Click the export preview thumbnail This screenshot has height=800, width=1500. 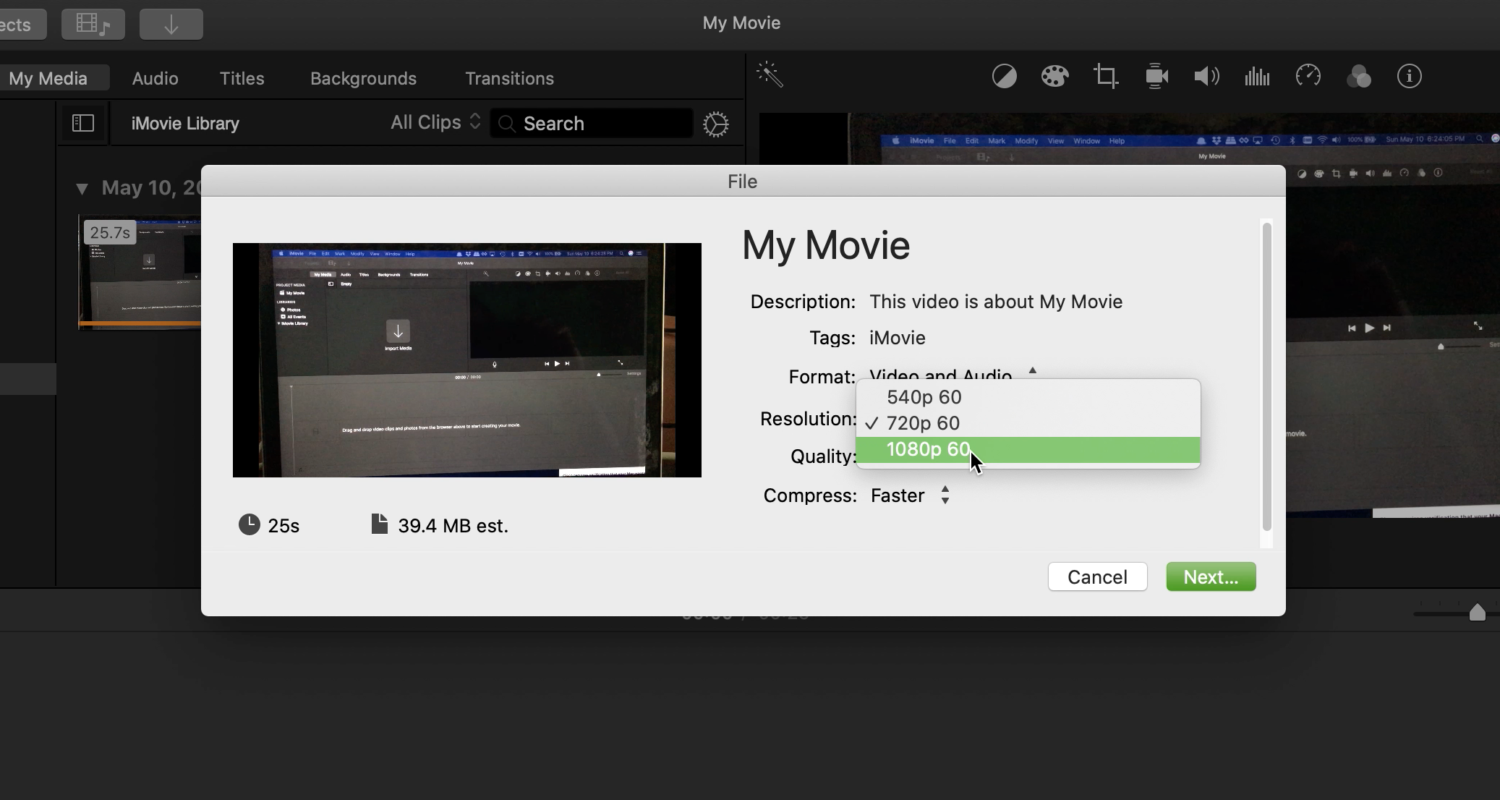(467, 360)
